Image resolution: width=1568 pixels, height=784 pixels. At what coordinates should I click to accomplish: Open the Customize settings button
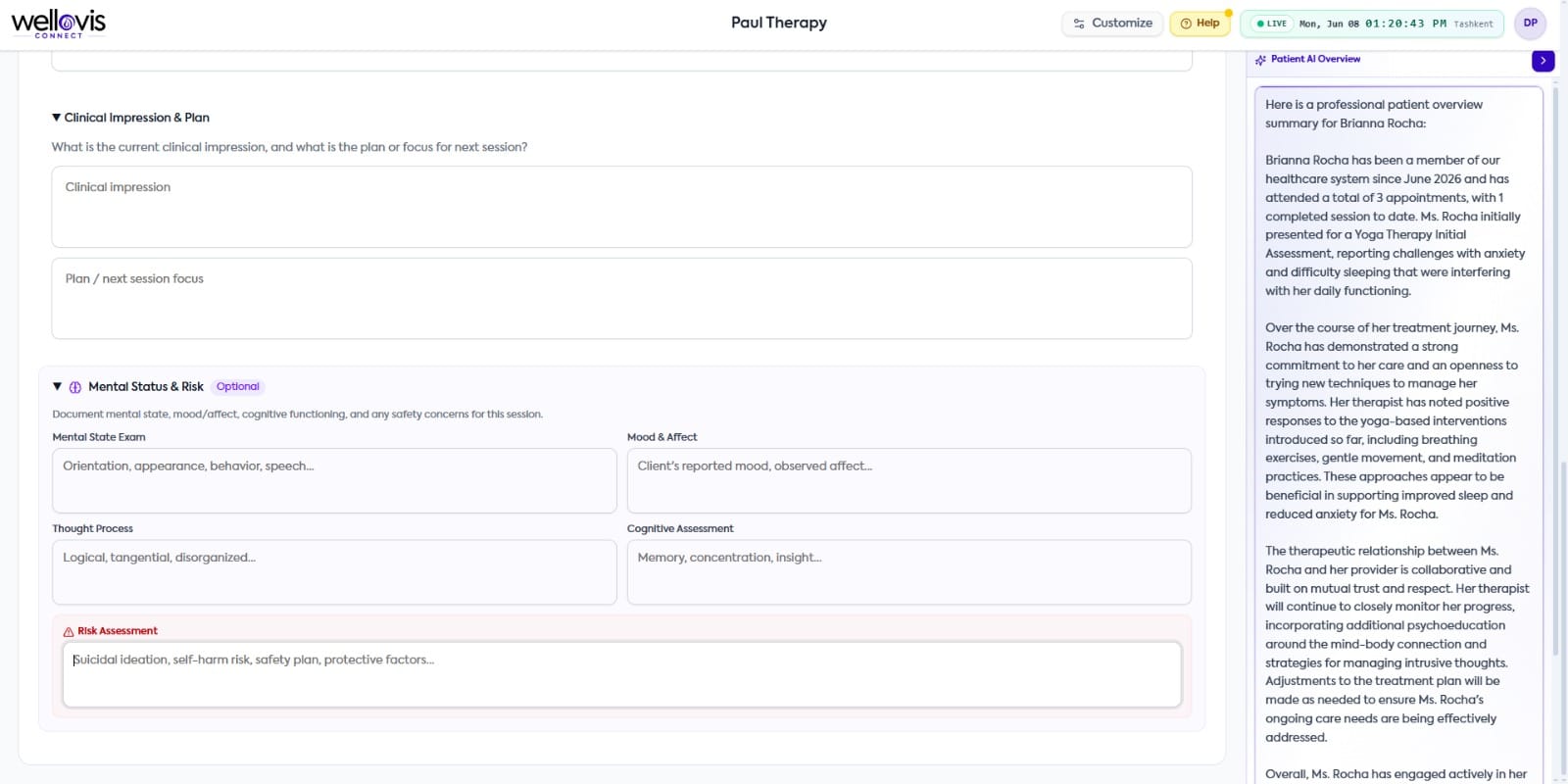(1112, 24)
